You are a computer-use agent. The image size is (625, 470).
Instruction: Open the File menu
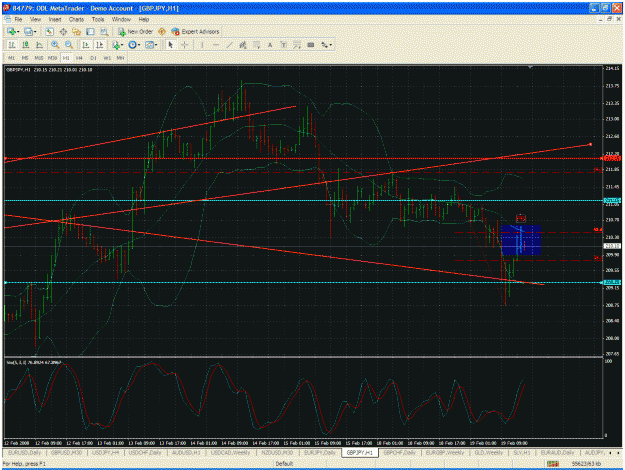tap(18, 19)
